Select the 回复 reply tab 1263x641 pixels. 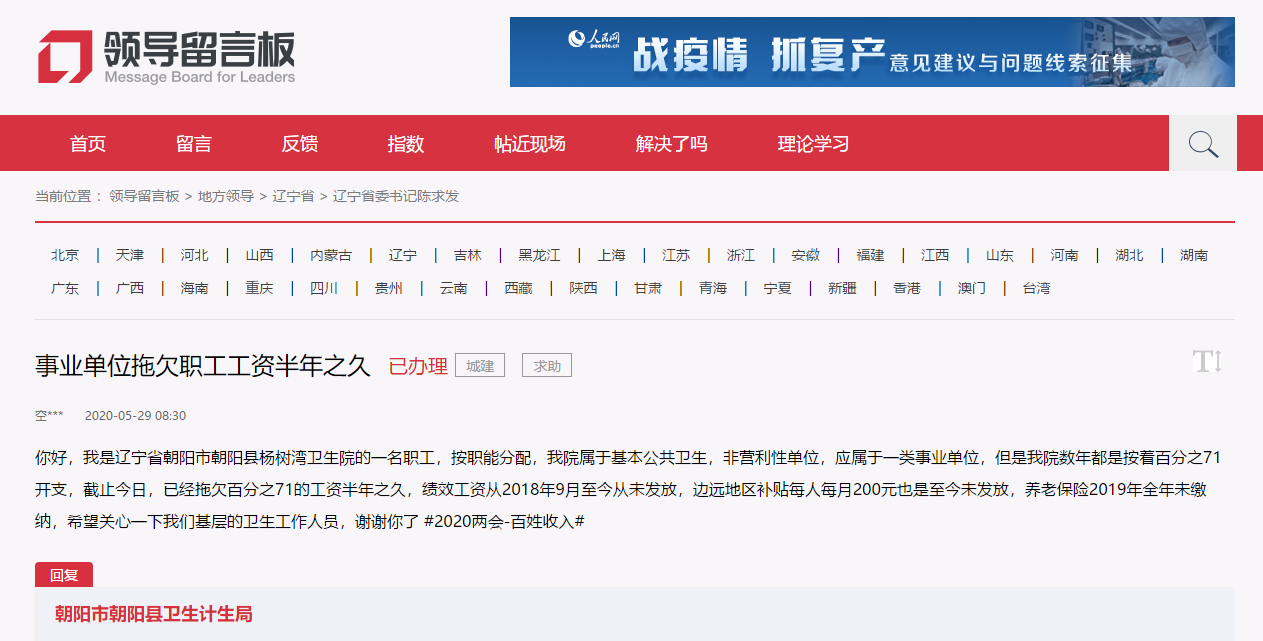pos(64,575)
